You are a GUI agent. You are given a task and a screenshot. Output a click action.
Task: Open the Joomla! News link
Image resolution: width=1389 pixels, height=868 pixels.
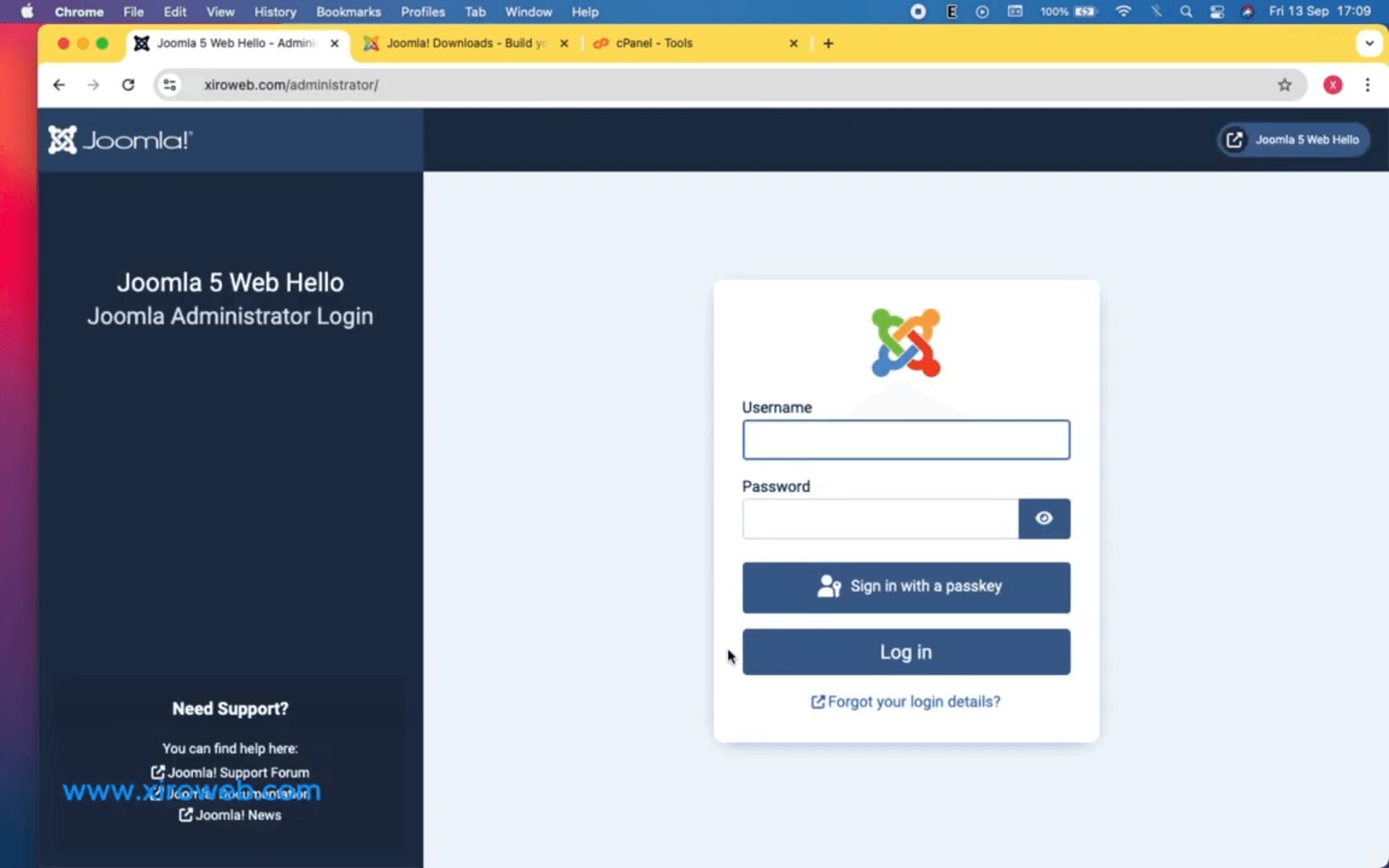(x=230, y=815)
